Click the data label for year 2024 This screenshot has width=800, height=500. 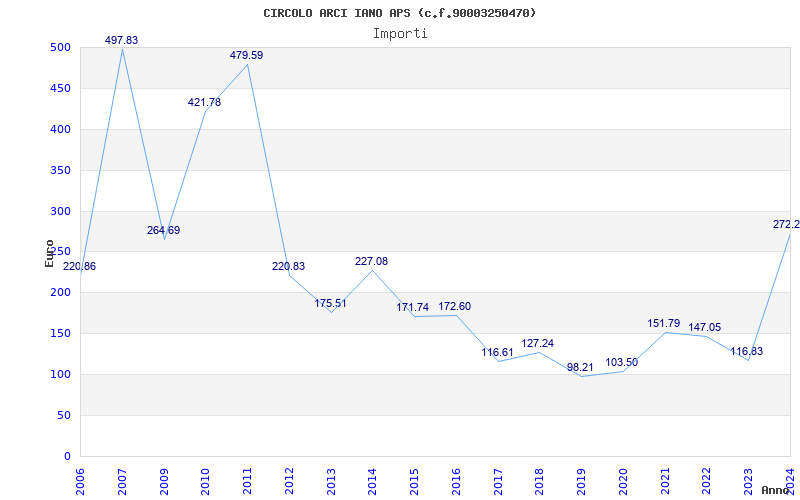pyautogui.click(x=786, y=224)
